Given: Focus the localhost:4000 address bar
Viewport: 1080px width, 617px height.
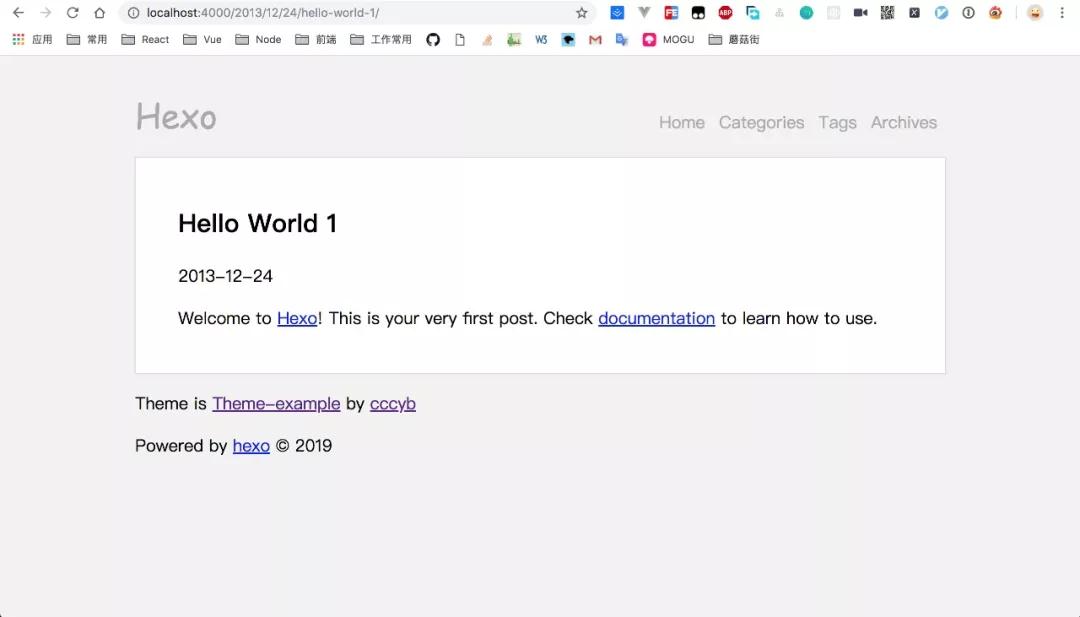Looking at the screenshot, I should click(x=358, y=12).
